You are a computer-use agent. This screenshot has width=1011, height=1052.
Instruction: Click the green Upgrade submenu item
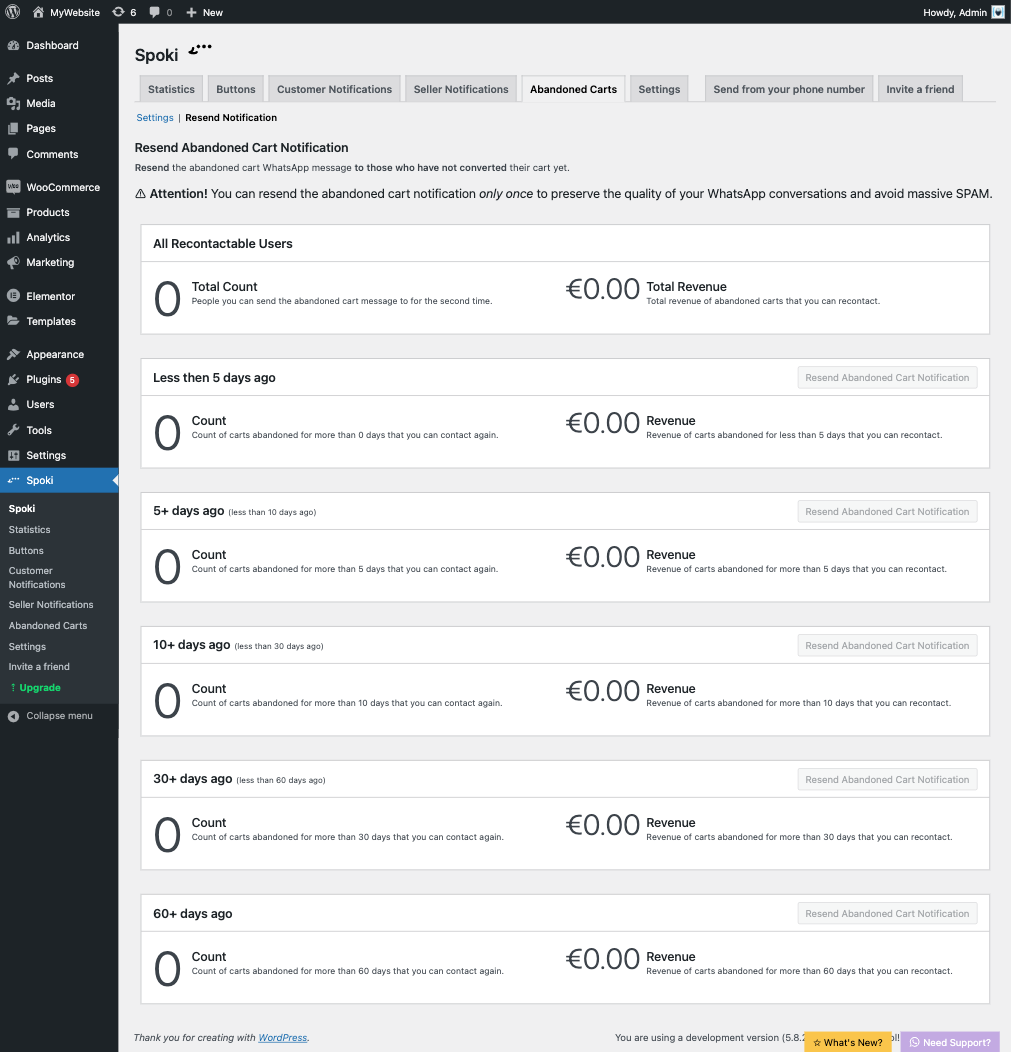pyautogui.click(x=40, y=688)
